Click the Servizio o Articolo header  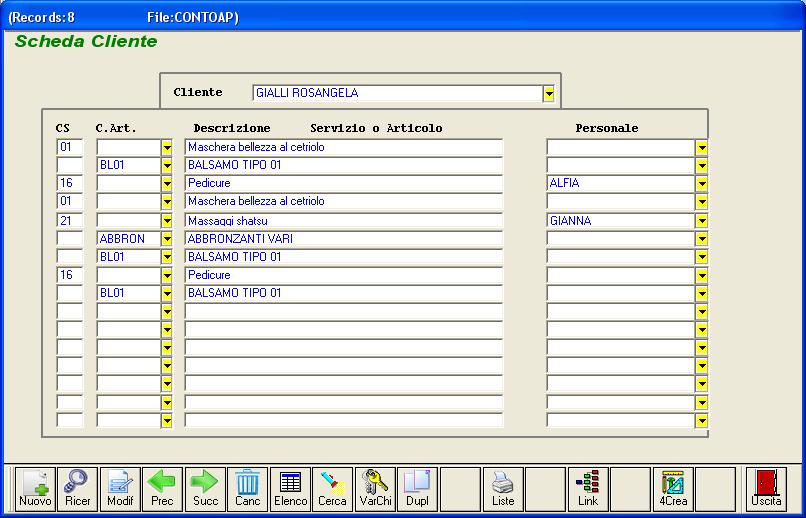pos(376,128)
